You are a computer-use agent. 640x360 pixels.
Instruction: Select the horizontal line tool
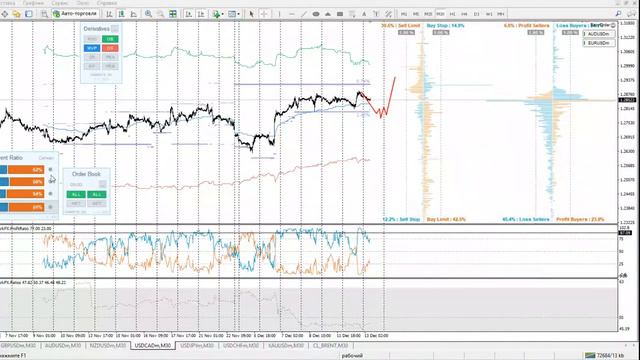click(x=291, y=14)
